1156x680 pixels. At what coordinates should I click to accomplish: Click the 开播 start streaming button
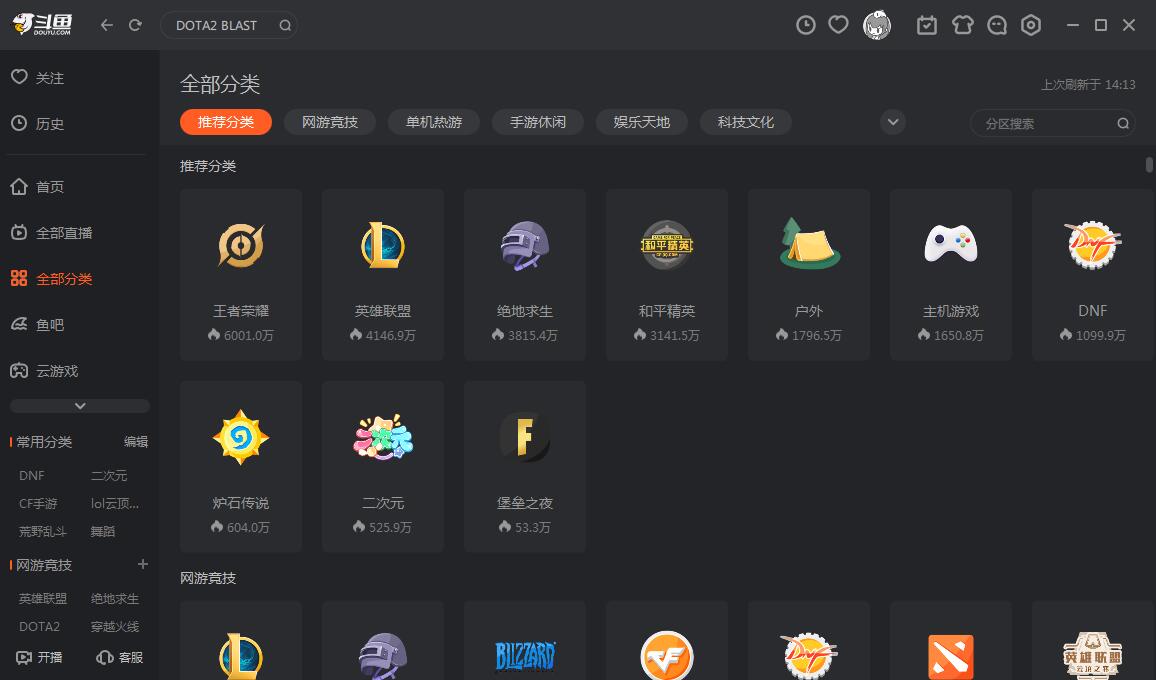click(40, 657)
